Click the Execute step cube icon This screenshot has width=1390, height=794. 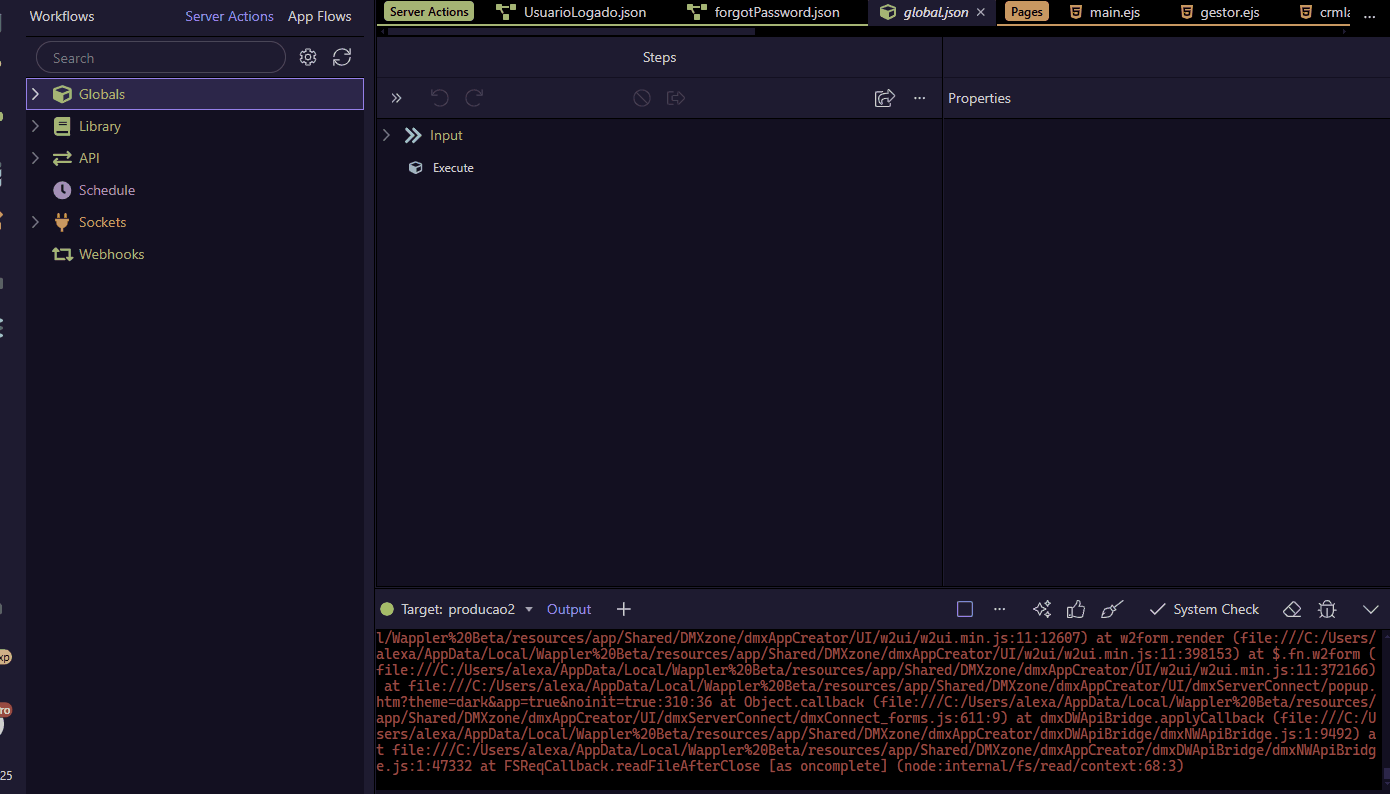pyautogui.click(x=416, y=167)
